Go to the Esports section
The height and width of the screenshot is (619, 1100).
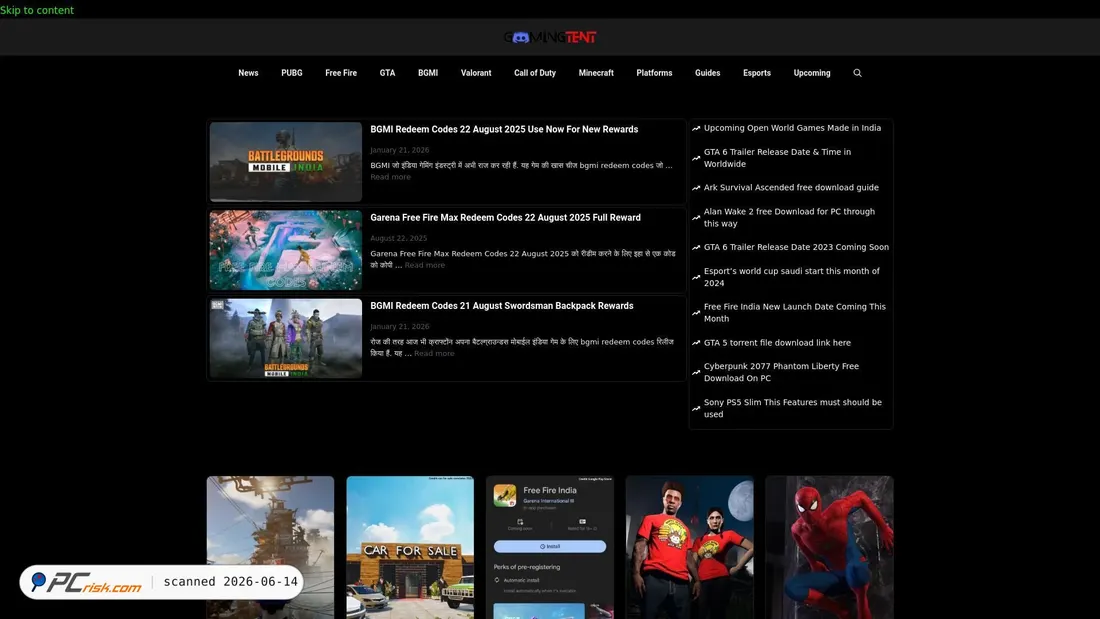[x=757, y=73]
